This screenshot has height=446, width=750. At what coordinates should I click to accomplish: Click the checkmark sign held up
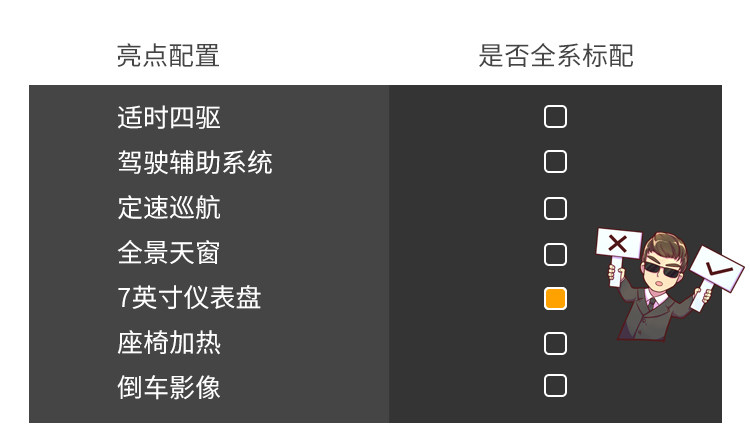pos(717,268)
